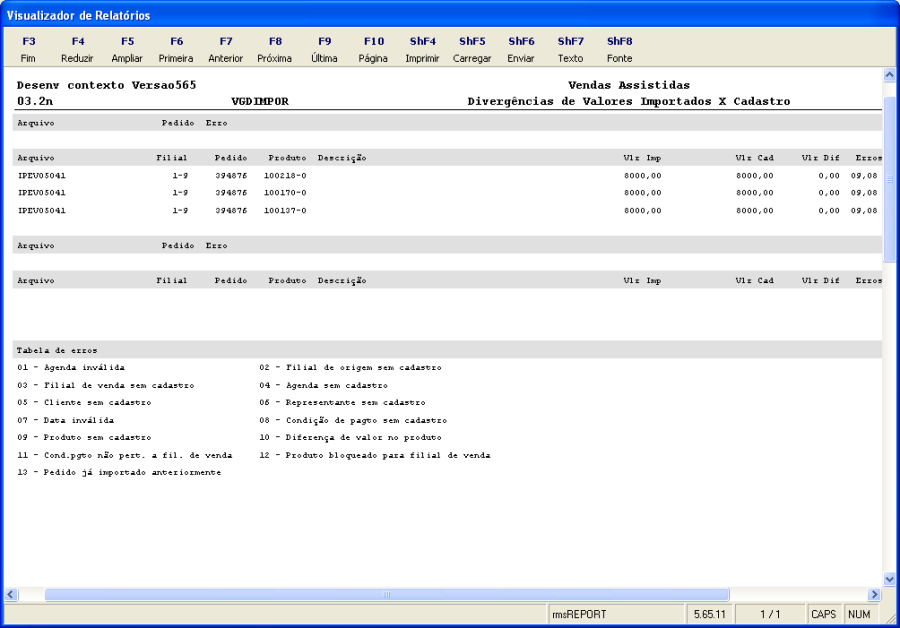Click the vertical scrollbar down arrow

[x=889, y=579]
